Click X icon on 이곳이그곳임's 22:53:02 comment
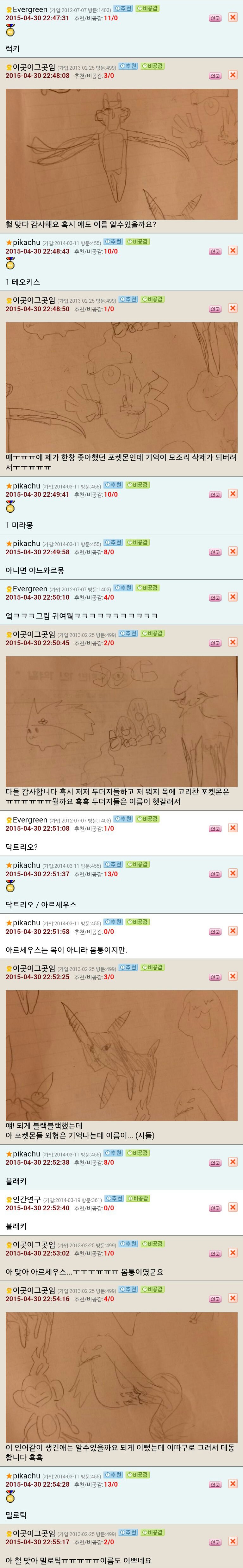This screenshot has width=243, height=1568. tap(233, 1253)
